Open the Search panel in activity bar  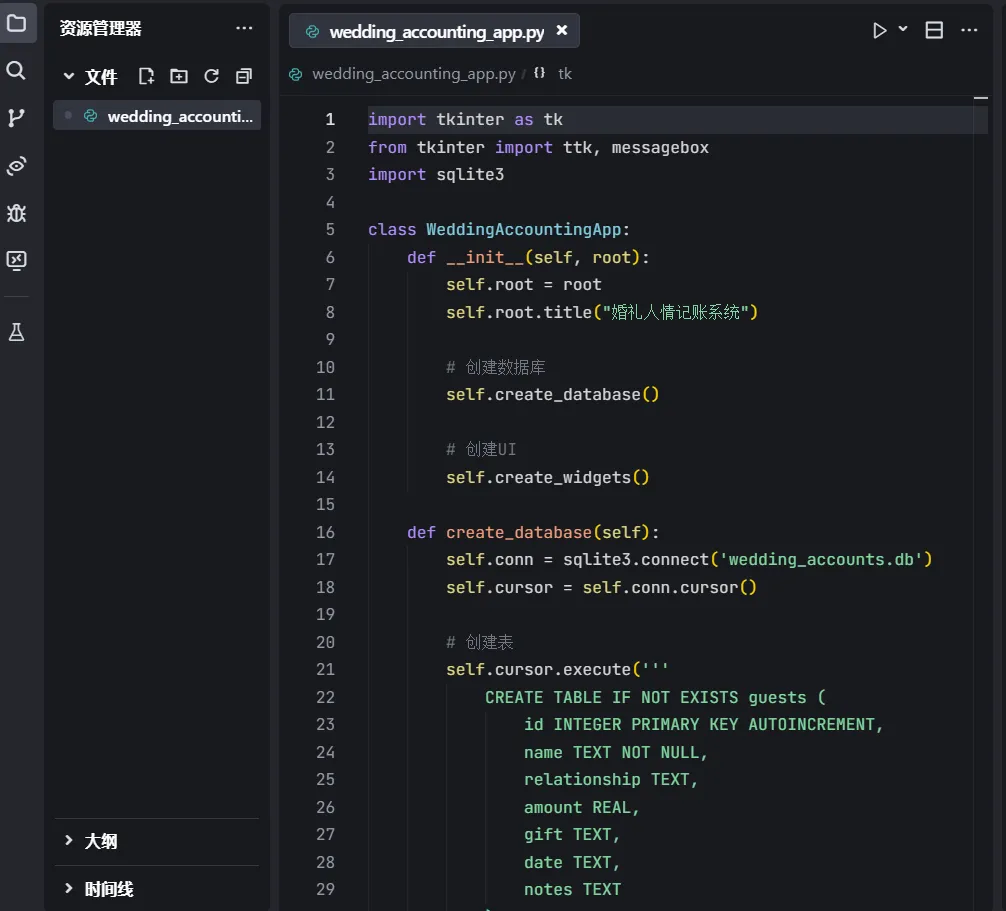coord(16,70)
